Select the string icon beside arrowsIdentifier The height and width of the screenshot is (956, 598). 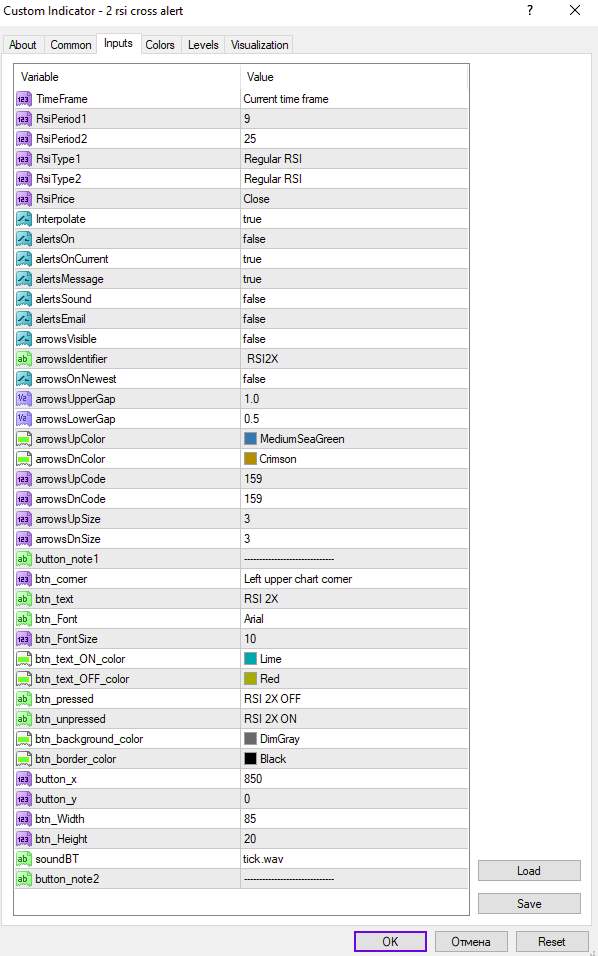[24, 359]
